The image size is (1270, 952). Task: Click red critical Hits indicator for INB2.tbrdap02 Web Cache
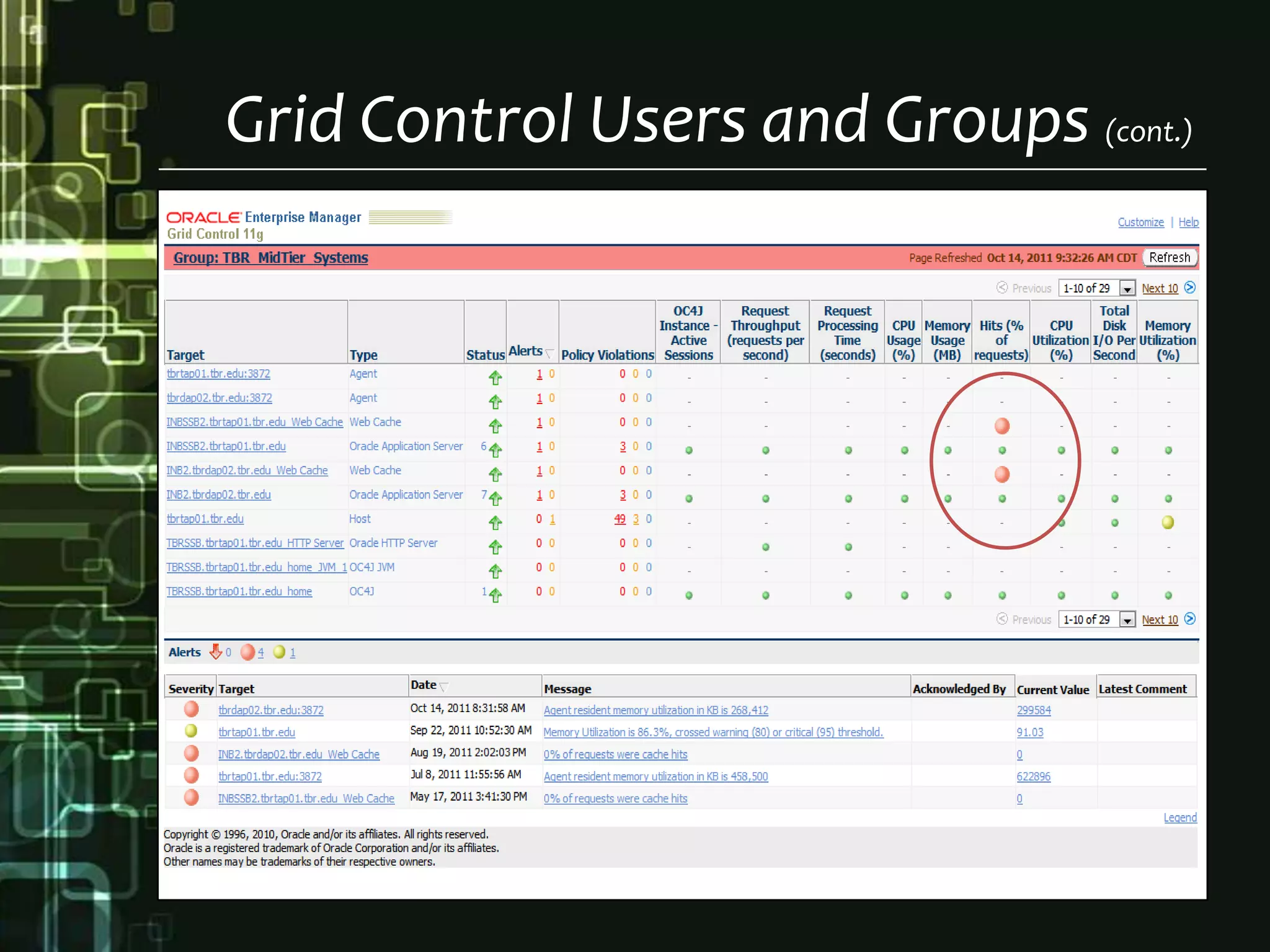pyautogui.click(x=1001, y=474)
